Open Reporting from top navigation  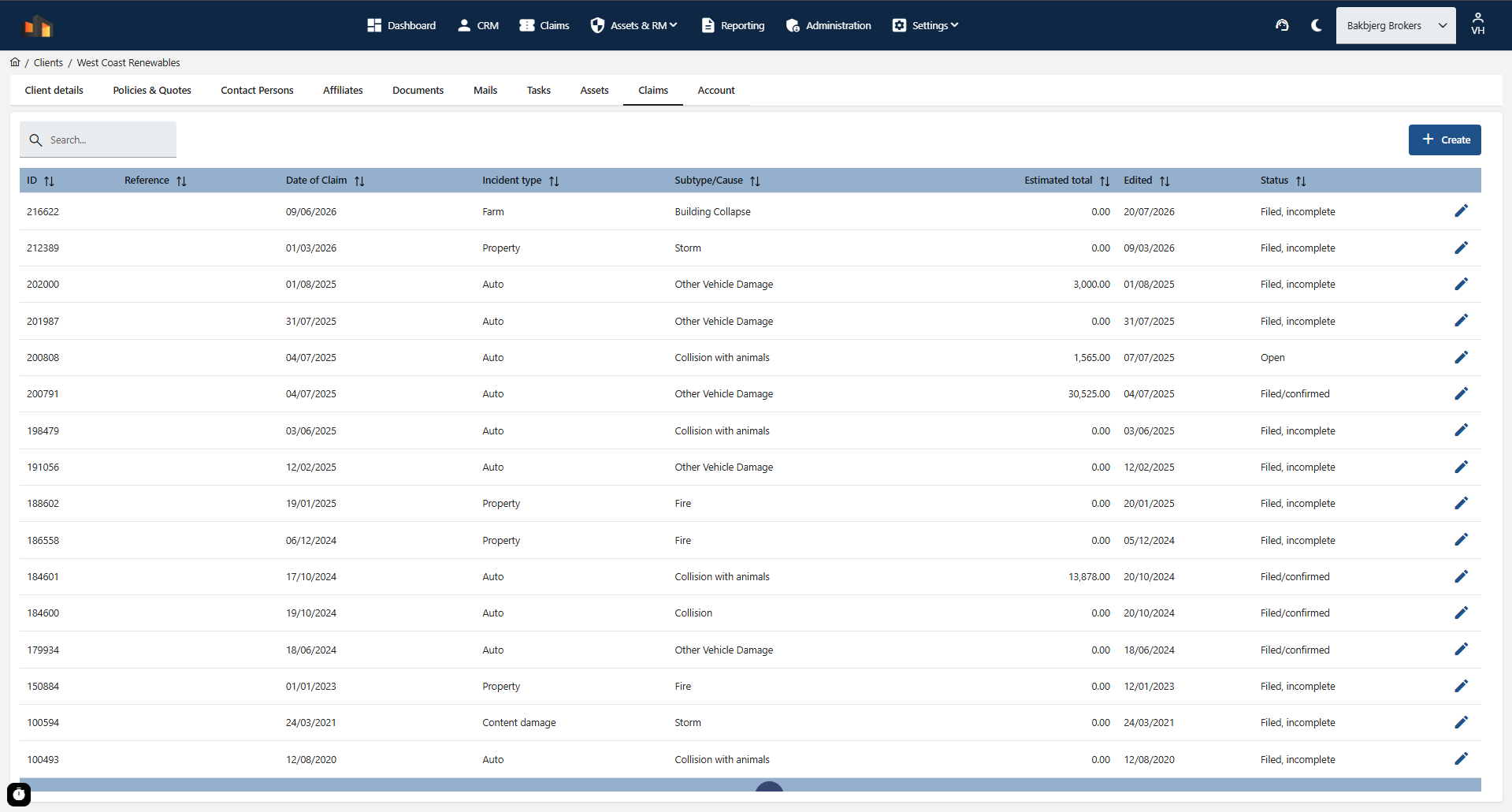733,25
